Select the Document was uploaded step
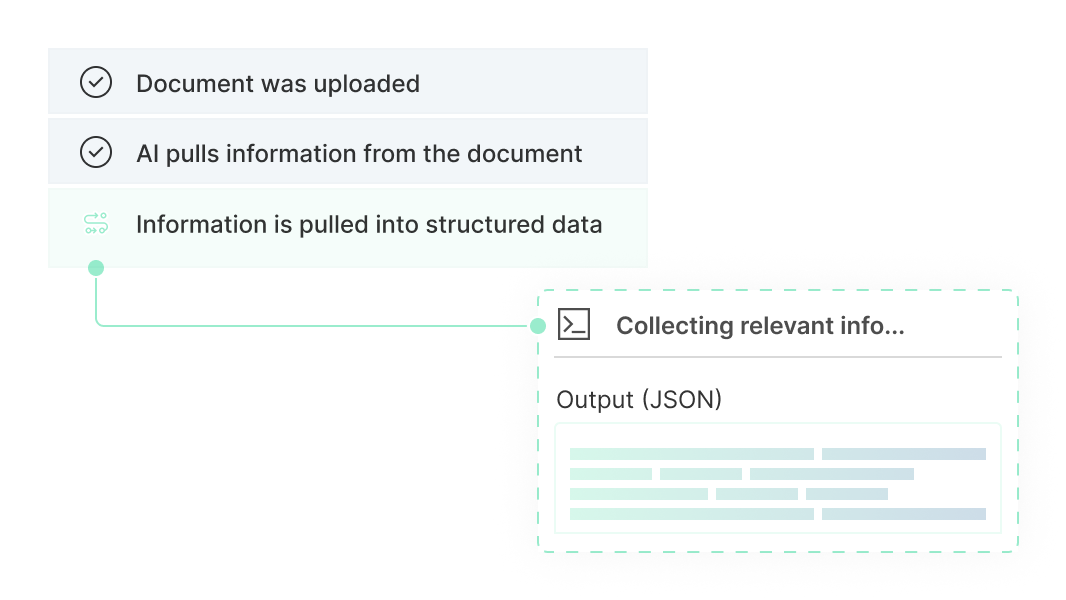1066x600 pixels. click(278, 83)
